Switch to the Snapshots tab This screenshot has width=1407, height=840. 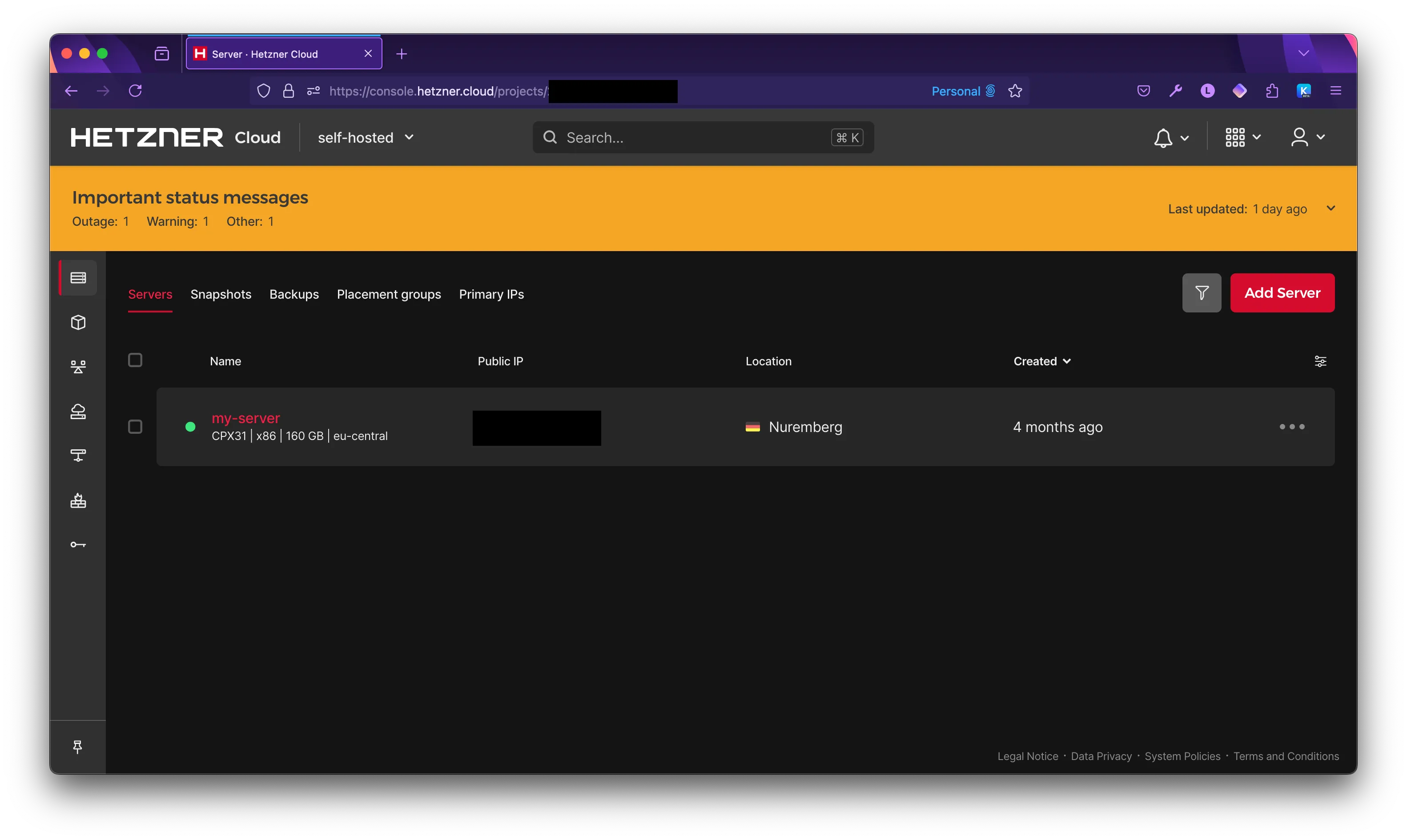pyautogui.click(x=221, y=294)
